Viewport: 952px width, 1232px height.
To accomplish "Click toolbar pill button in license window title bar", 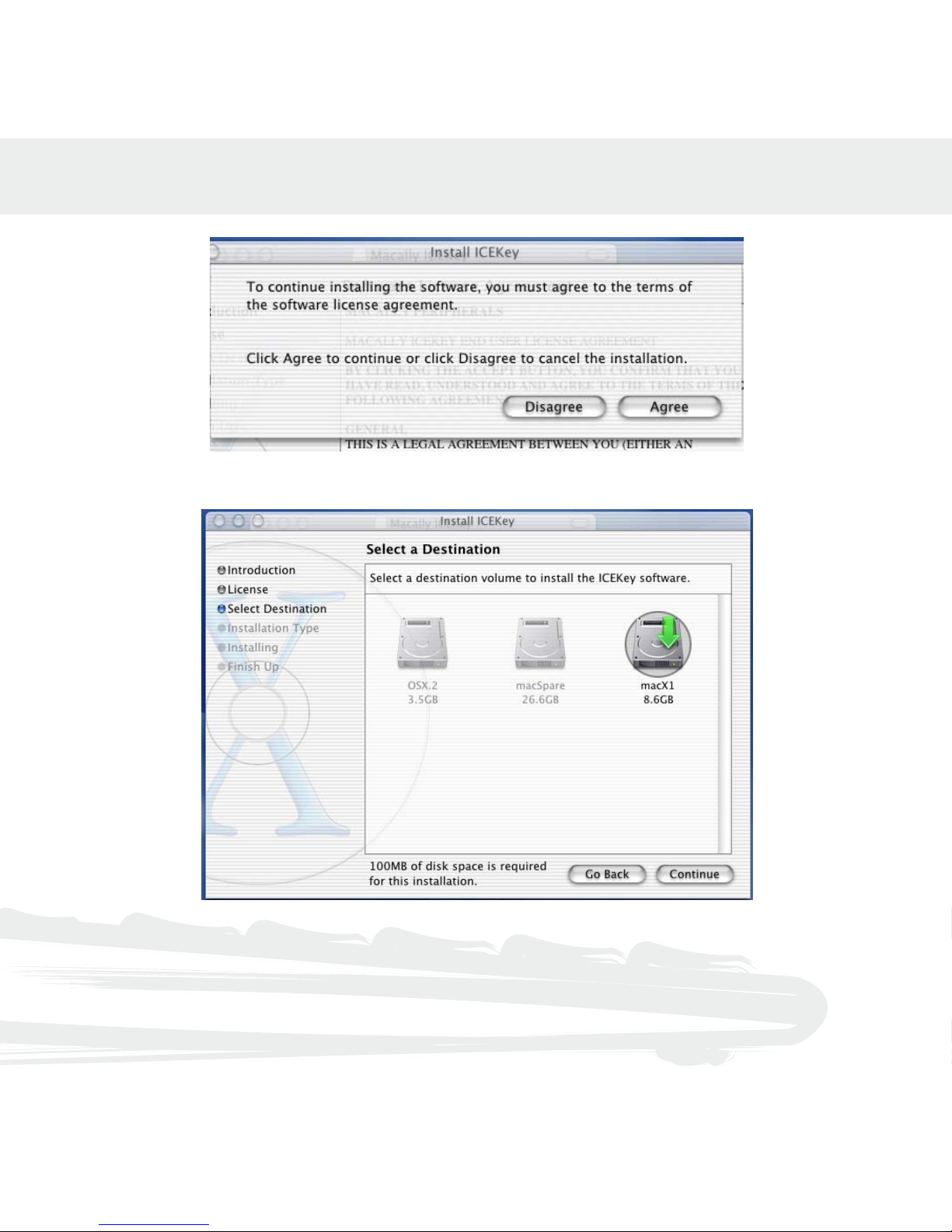I will [597, 254].
